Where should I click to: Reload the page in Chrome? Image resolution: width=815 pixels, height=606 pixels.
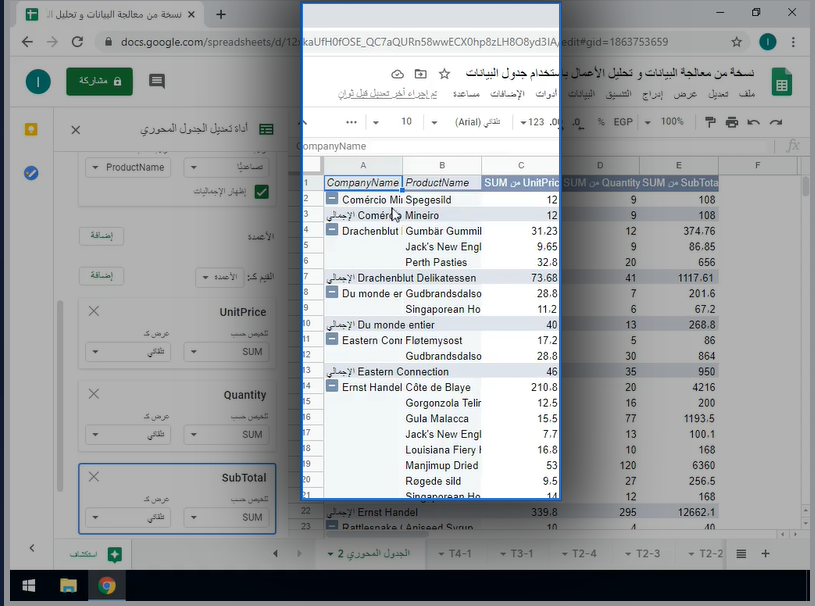pyautogui.click(x=77, y=42)
